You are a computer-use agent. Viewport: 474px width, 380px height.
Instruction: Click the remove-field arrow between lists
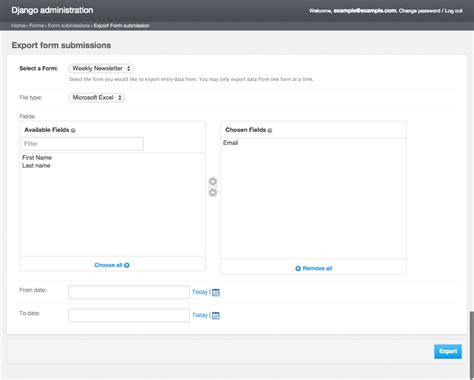(213, 192)
